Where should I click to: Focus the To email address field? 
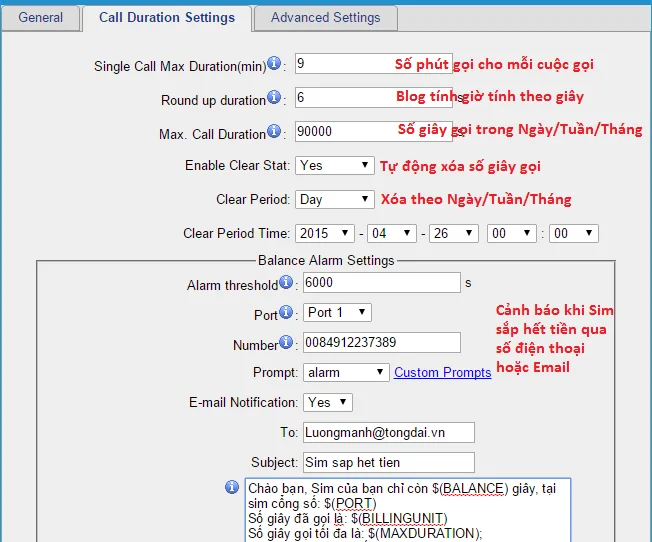coord(388,432)
